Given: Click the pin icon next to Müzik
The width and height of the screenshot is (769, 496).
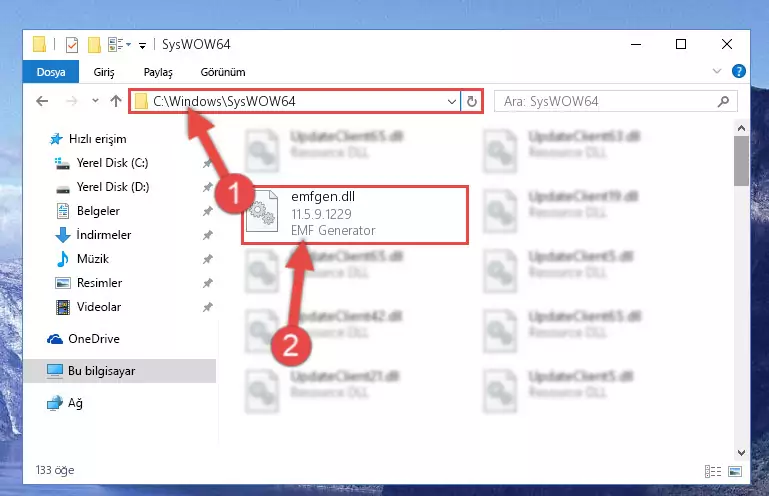Looking at the screenshot, I should point(208,259).
